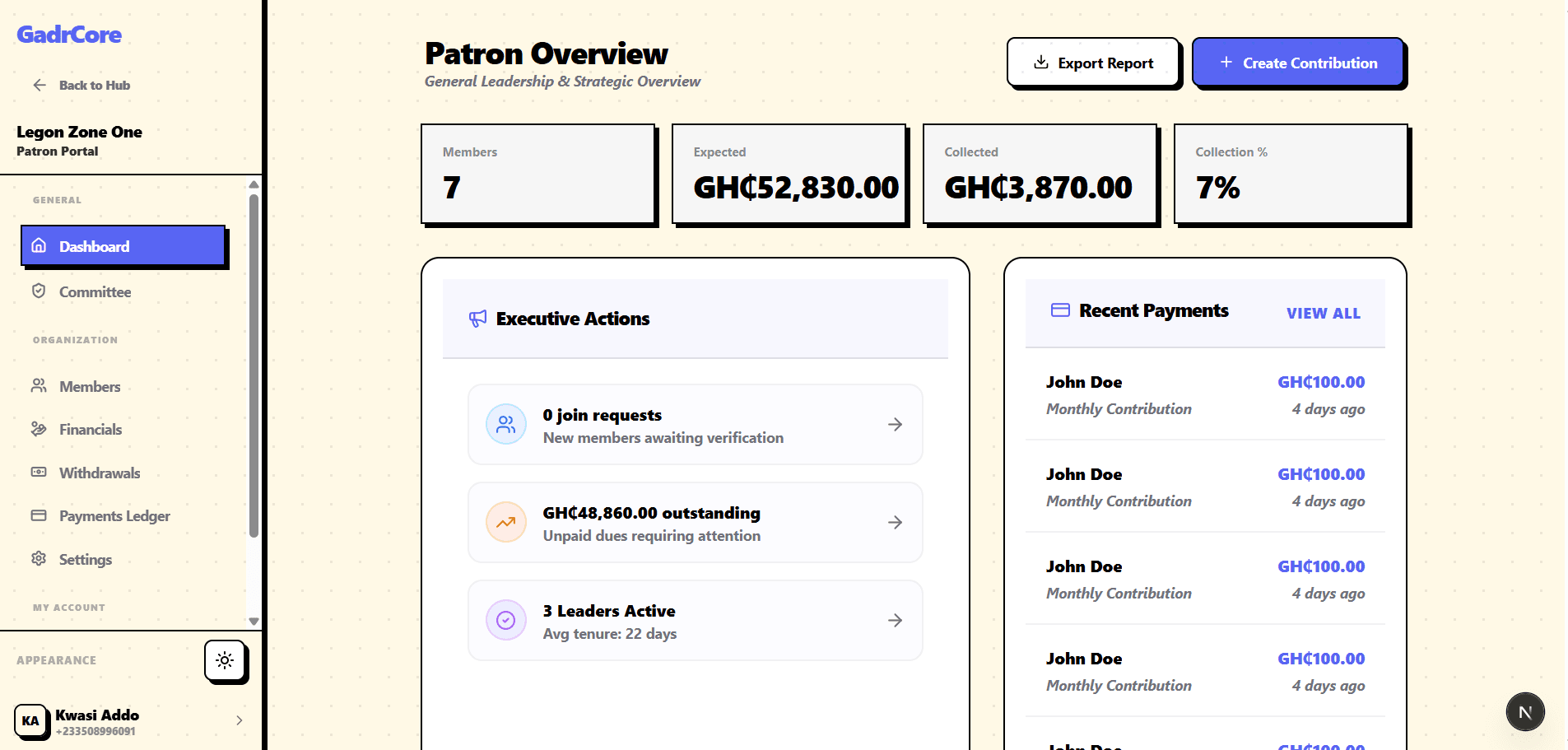Click the GadrCore logo
1568x750 pixels.
click(69, 35)
